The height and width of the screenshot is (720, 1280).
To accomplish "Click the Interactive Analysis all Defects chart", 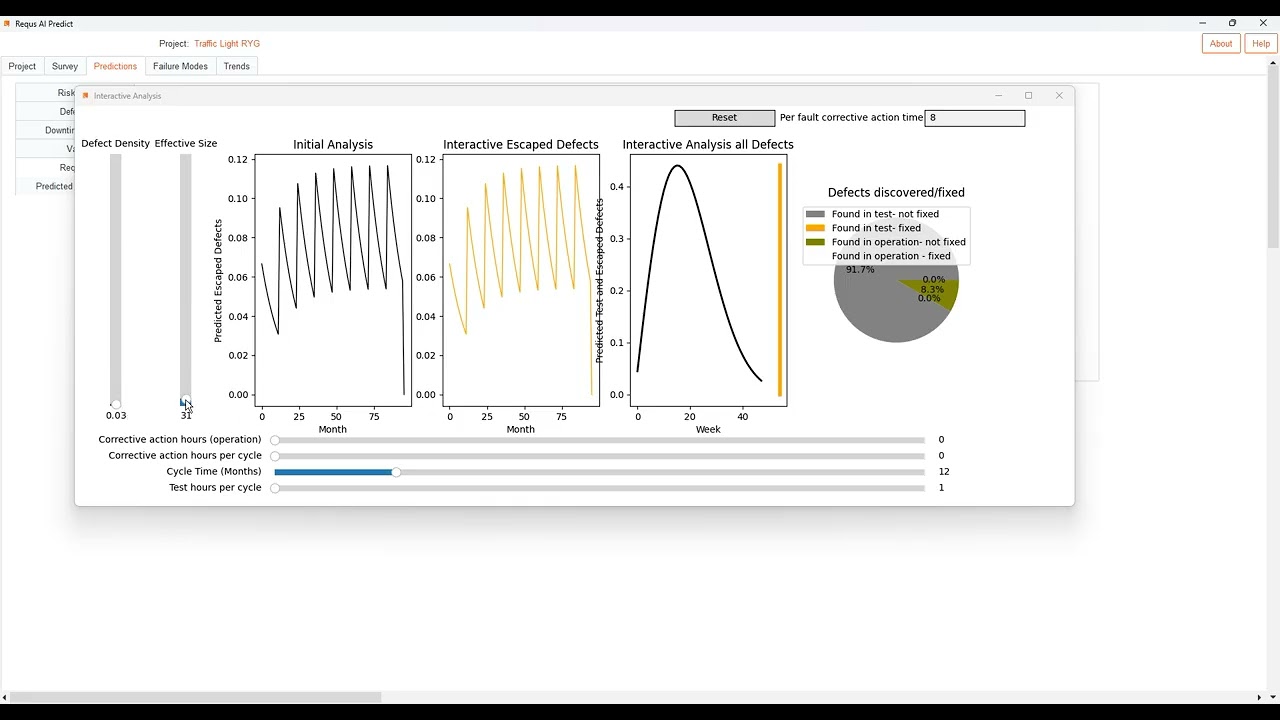I will (x=708, y=280).
